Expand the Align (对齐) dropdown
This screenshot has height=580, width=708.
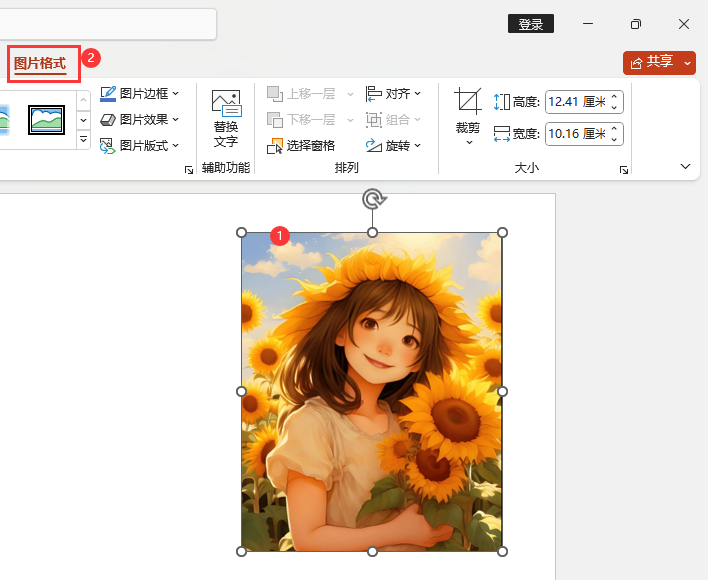click(393, 94)
